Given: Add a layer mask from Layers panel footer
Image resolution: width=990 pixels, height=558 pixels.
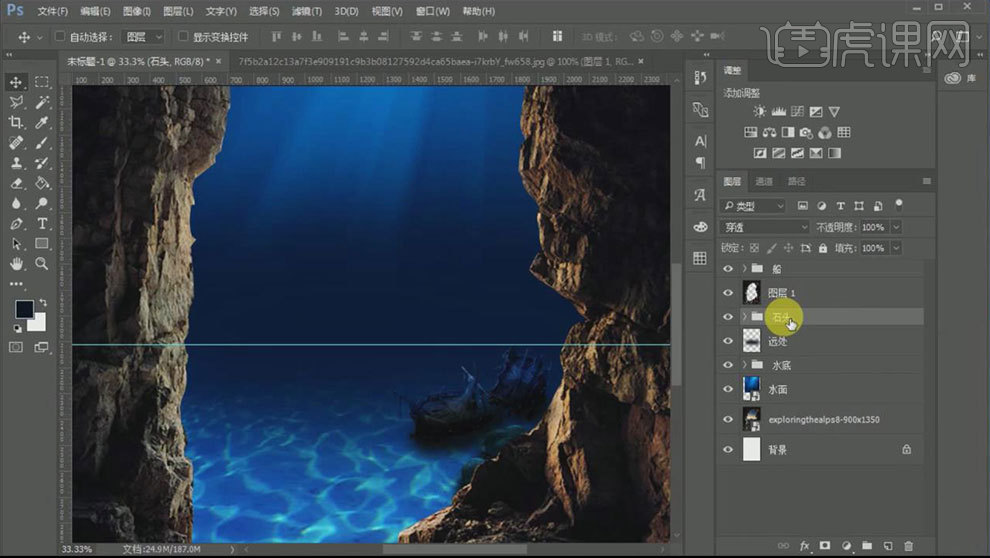Looking at the screenshot, I should [825, 546].
